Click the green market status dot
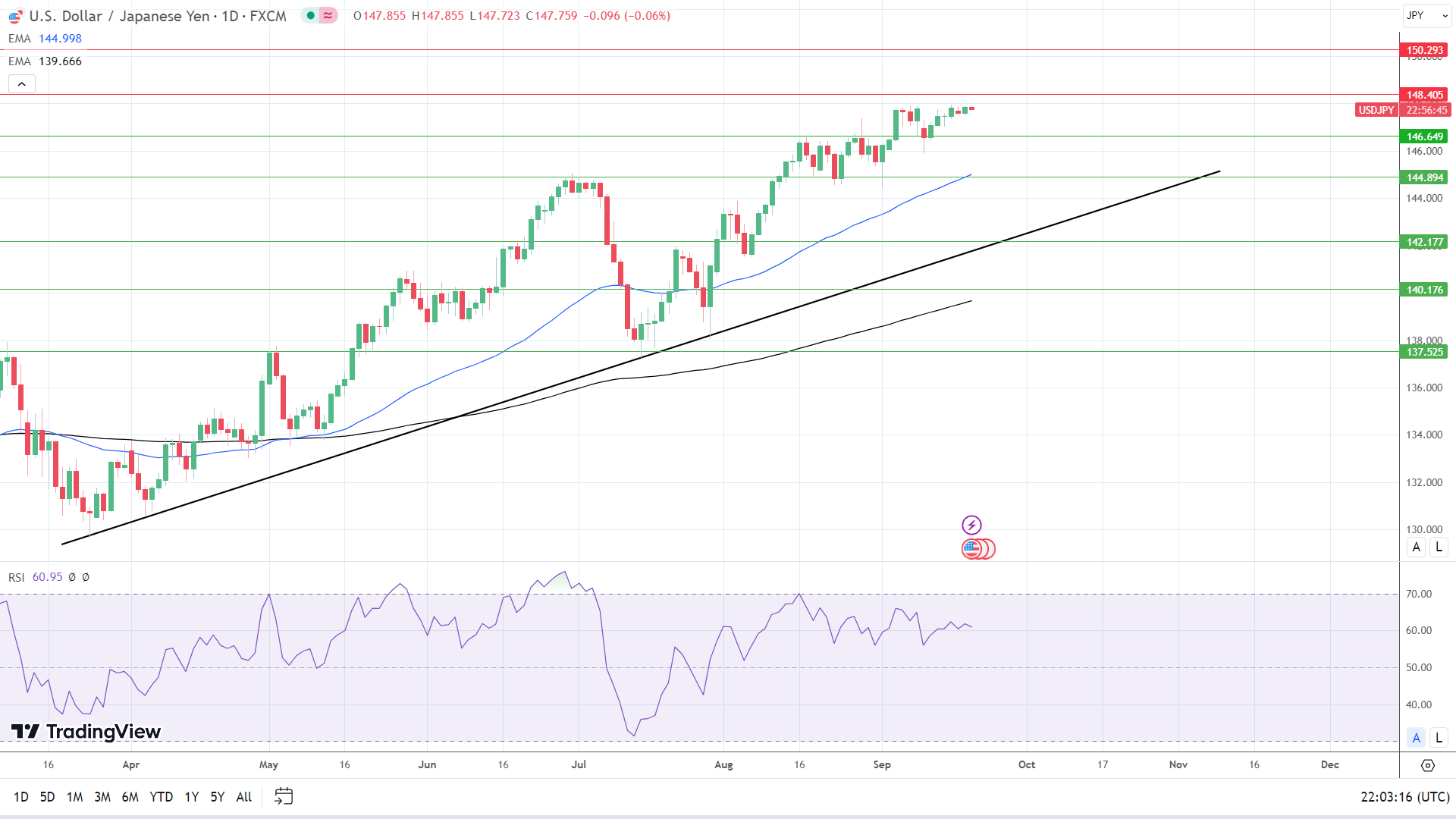The image size is (1456, 819). (310, 15)
